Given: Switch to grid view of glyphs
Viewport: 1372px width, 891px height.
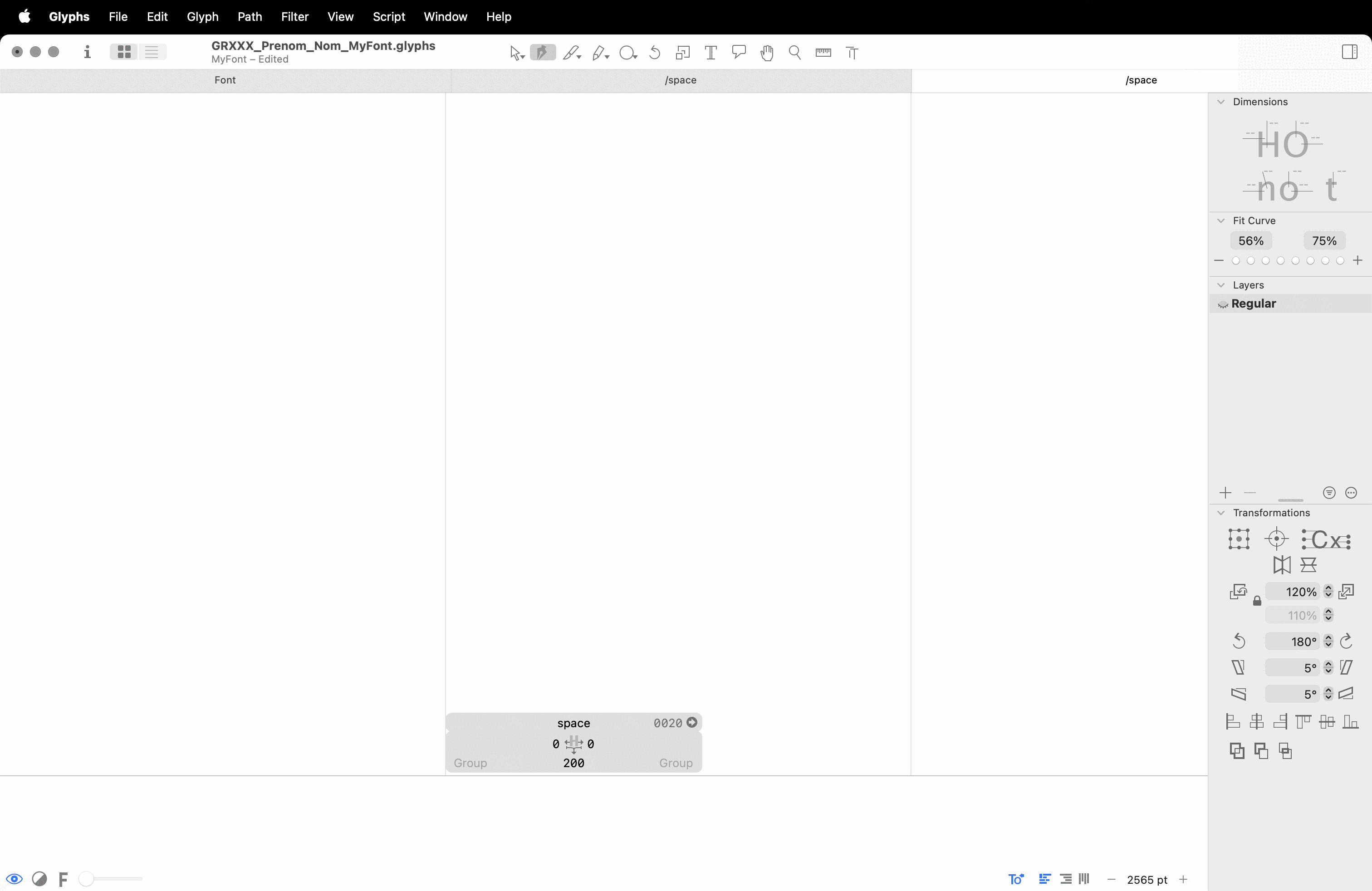Looking at the screenshot, I should [x=124, y=52].
